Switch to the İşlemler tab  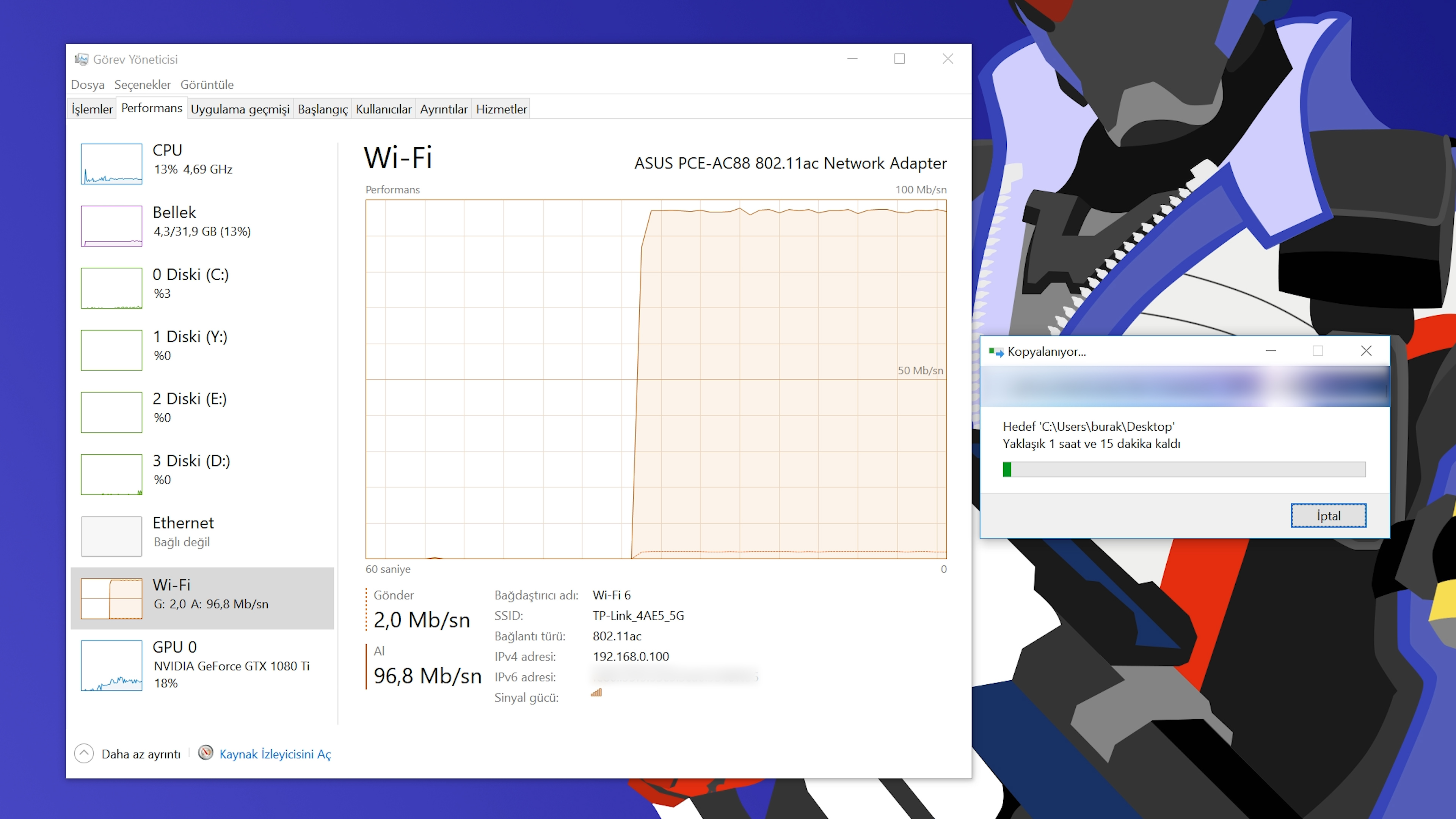pos(92,109)
